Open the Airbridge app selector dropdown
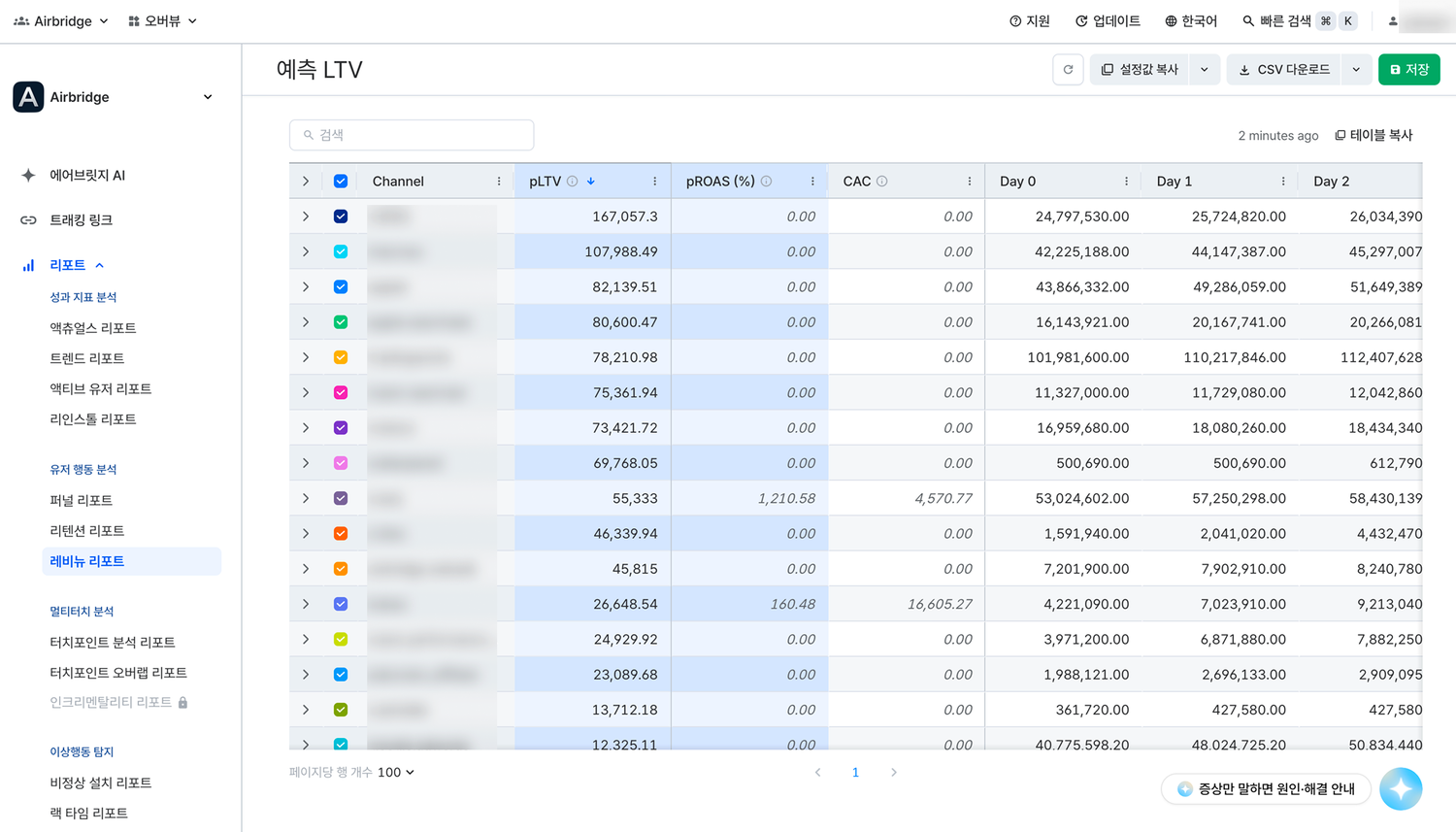Screen dimensions: 1456x832 208,97
